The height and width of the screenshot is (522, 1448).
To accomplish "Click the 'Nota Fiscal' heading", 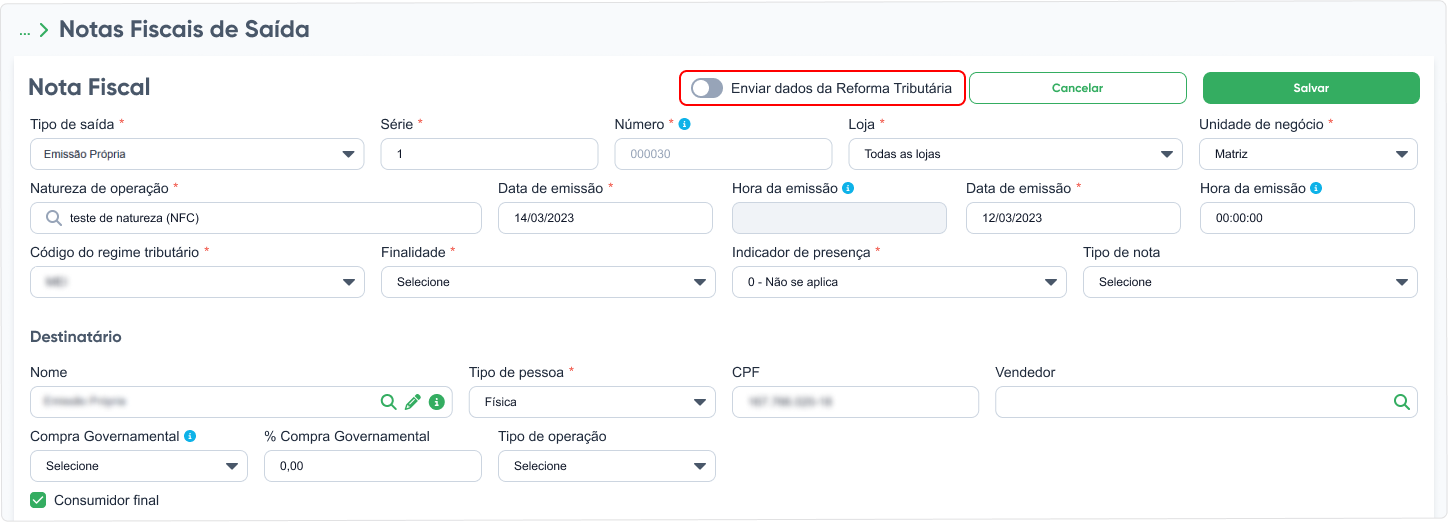I will click(x=89, y=87).
